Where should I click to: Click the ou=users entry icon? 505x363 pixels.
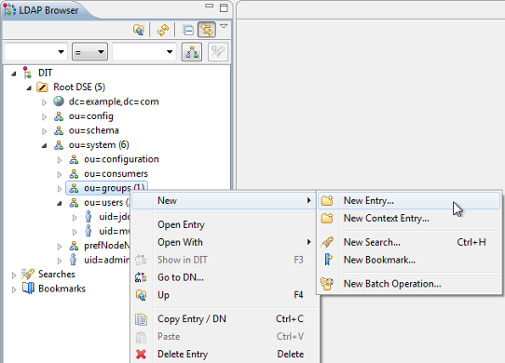click(x=74, y=202)
